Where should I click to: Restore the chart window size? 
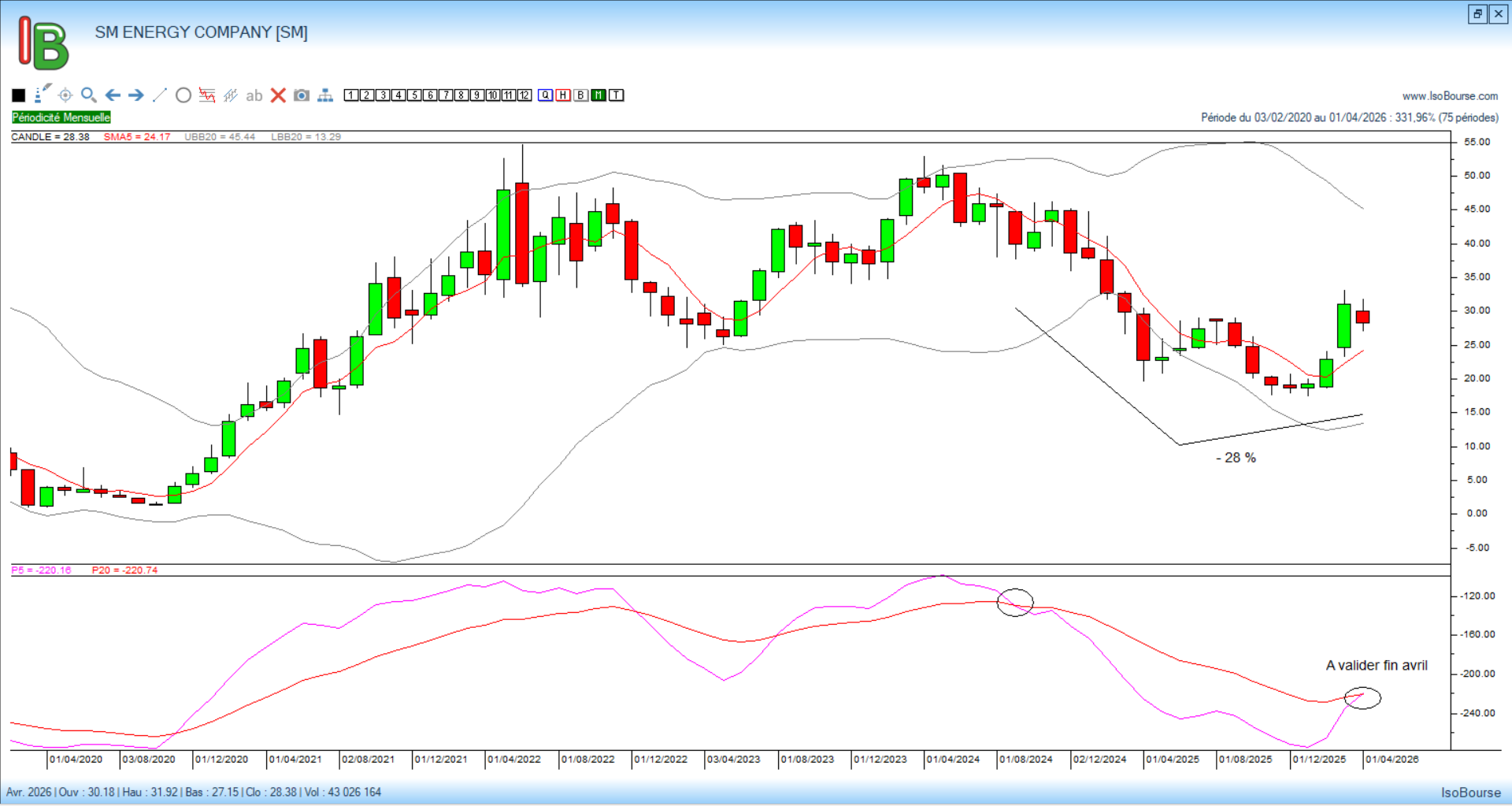pos(1477,13)
